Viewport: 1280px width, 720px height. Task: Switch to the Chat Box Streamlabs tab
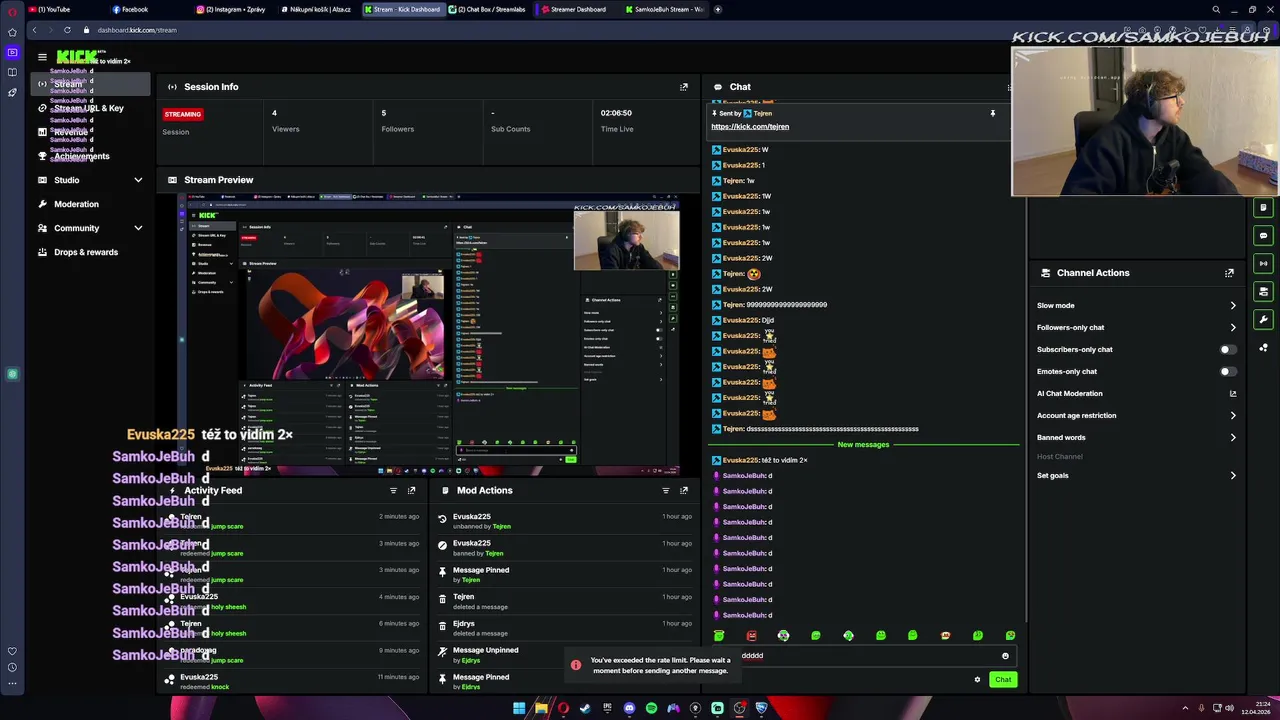point(487,9)
